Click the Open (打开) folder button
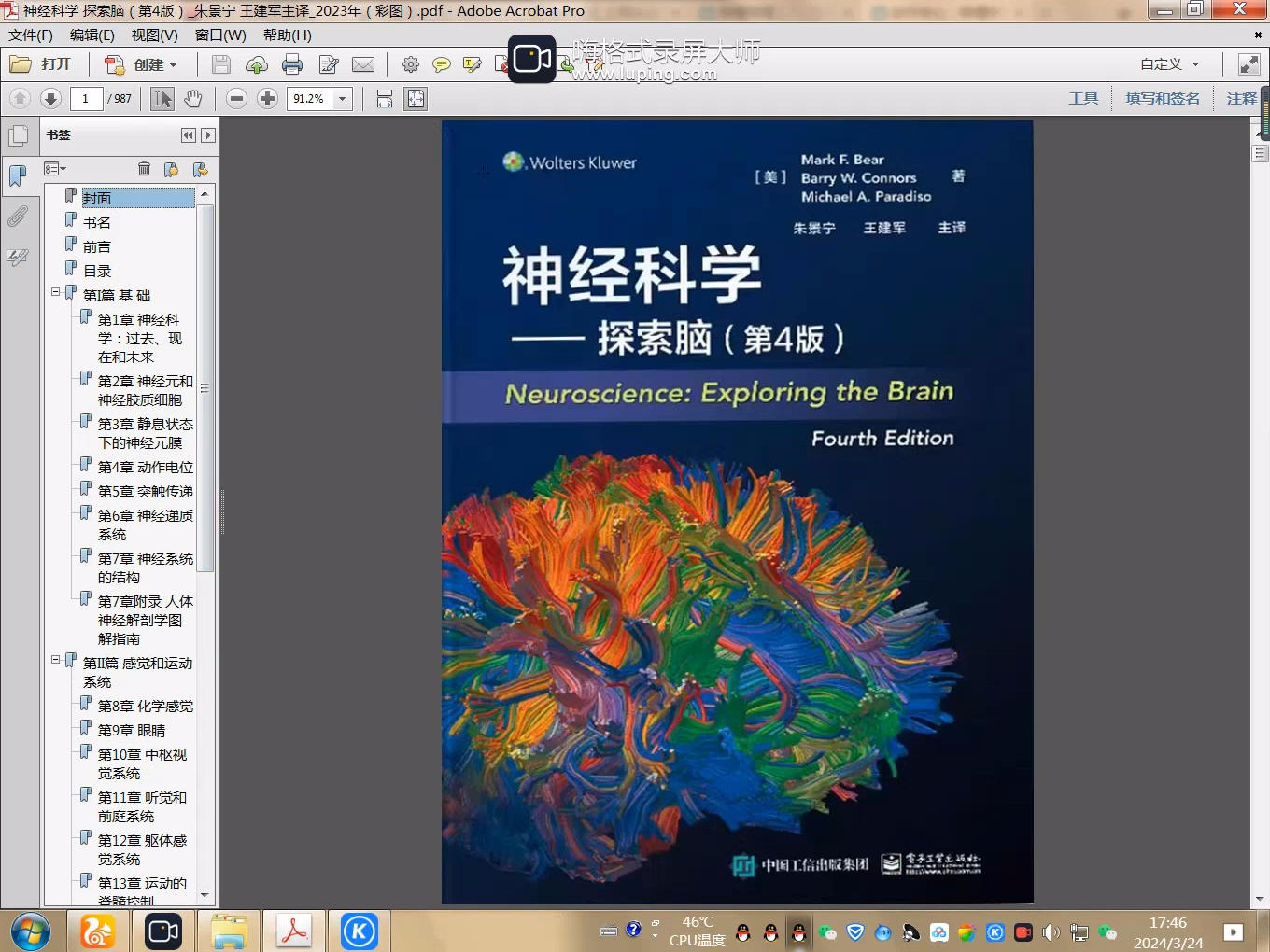Image resolution: width=1270 pixels, height=952 pixels. (x=41, y=64)
